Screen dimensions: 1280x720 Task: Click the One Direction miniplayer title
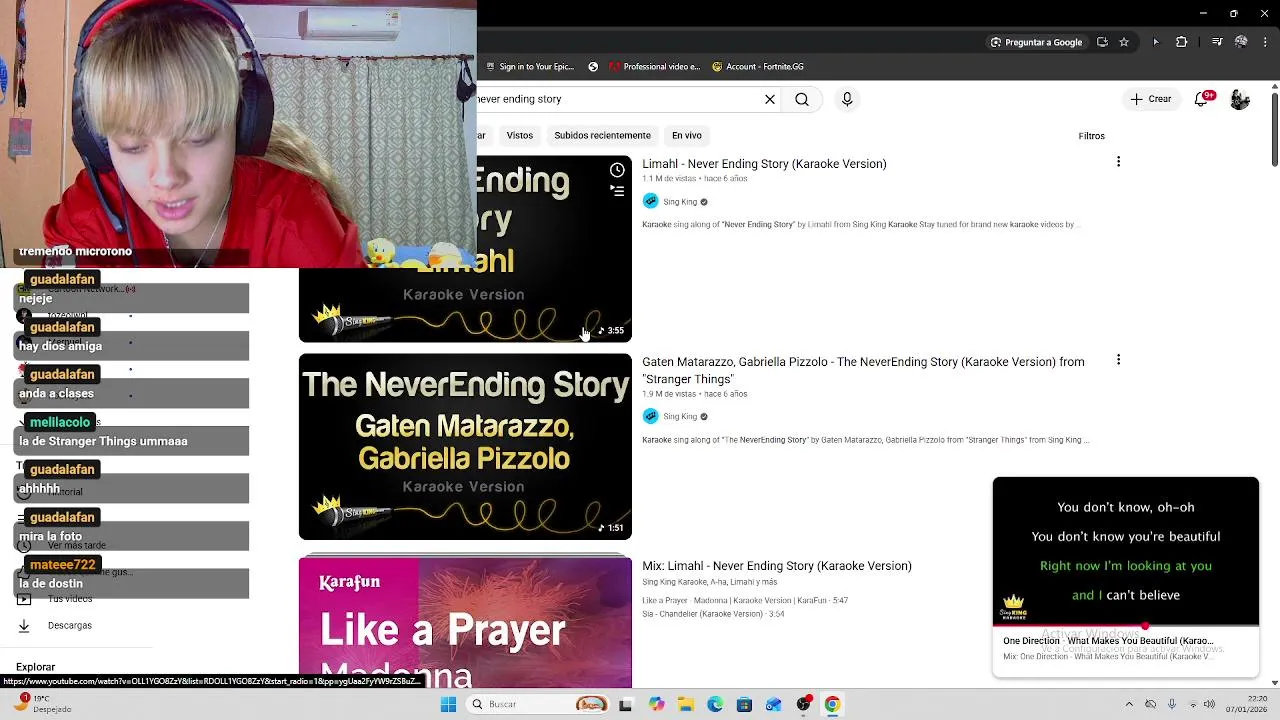coord(1108,641)
